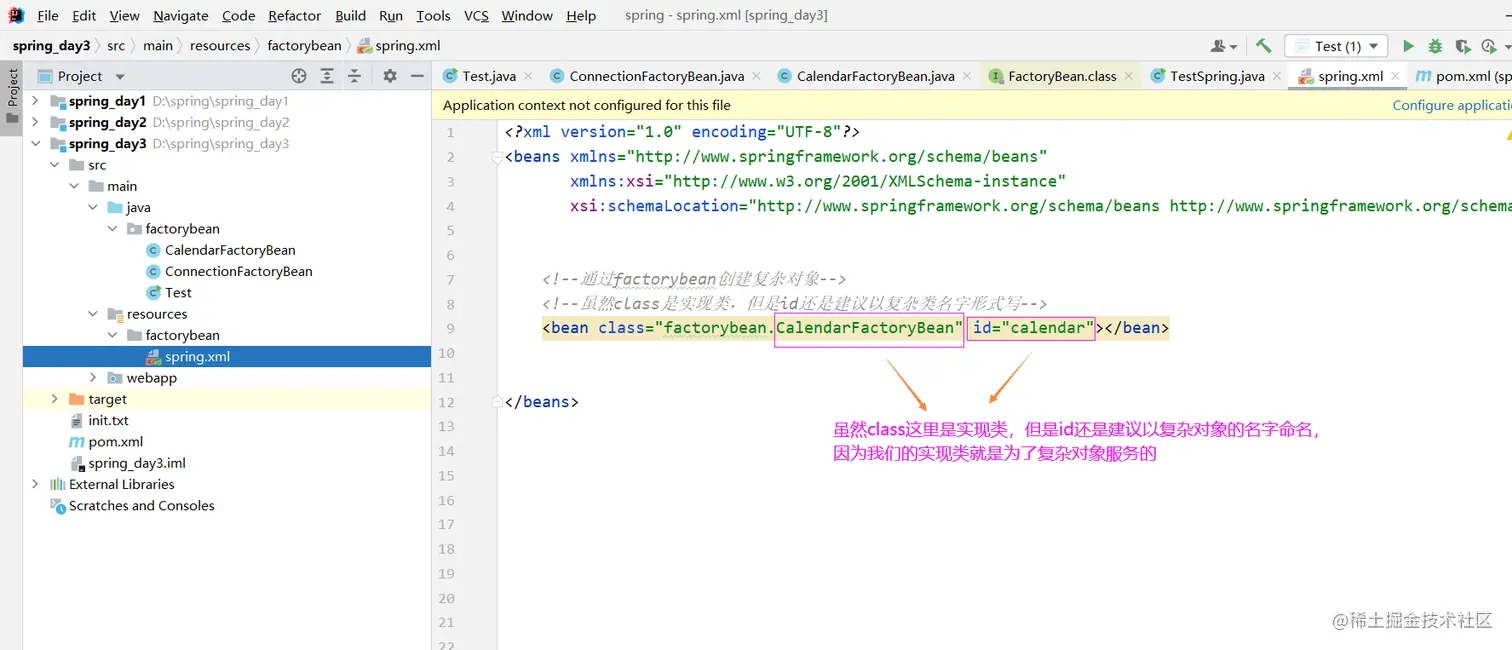Toggle fold marker at closing beans line 12

point(496,402)
